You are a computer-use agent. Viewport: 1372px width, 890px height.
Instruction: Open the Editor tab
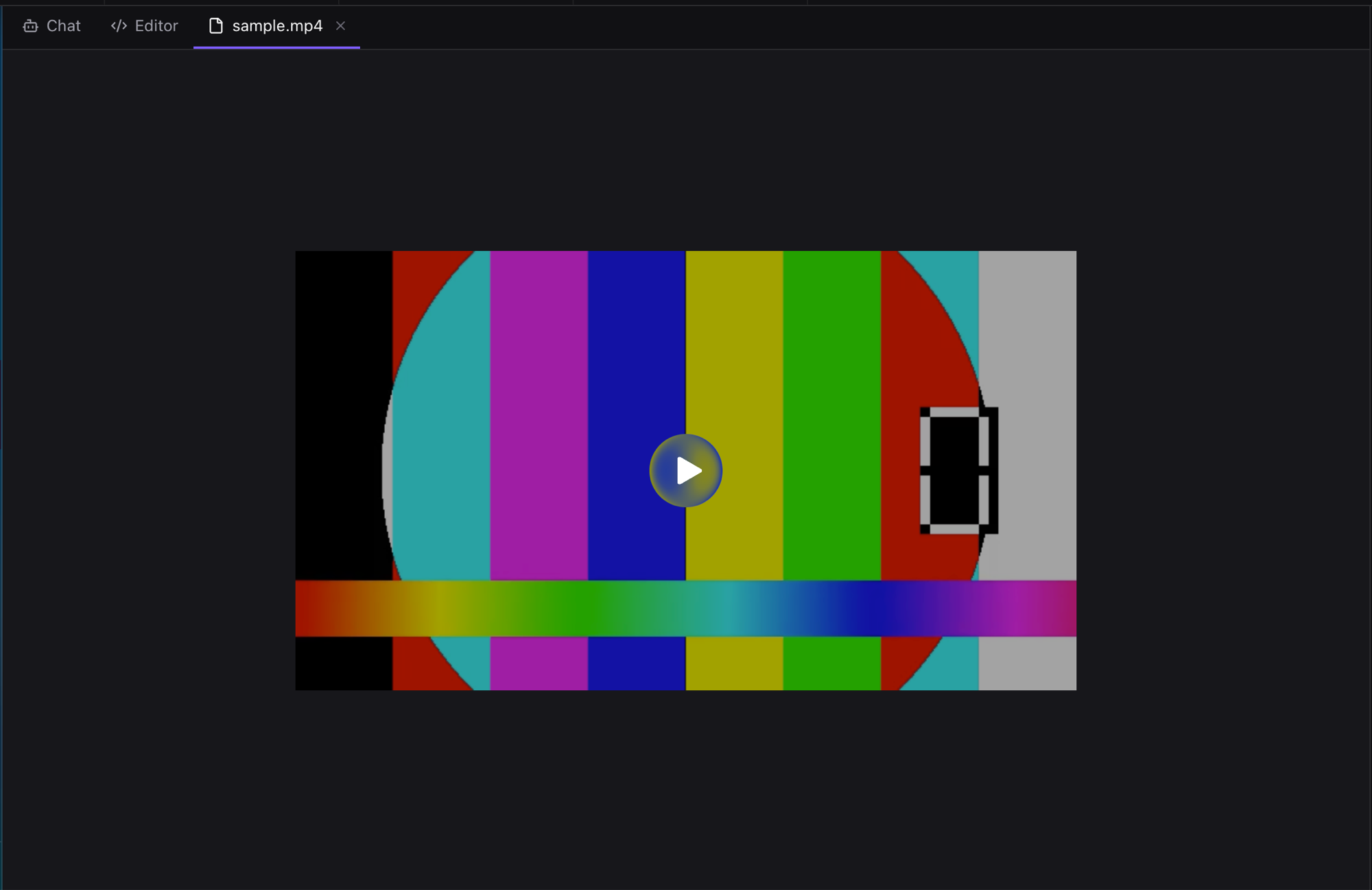tap(144, 26)
